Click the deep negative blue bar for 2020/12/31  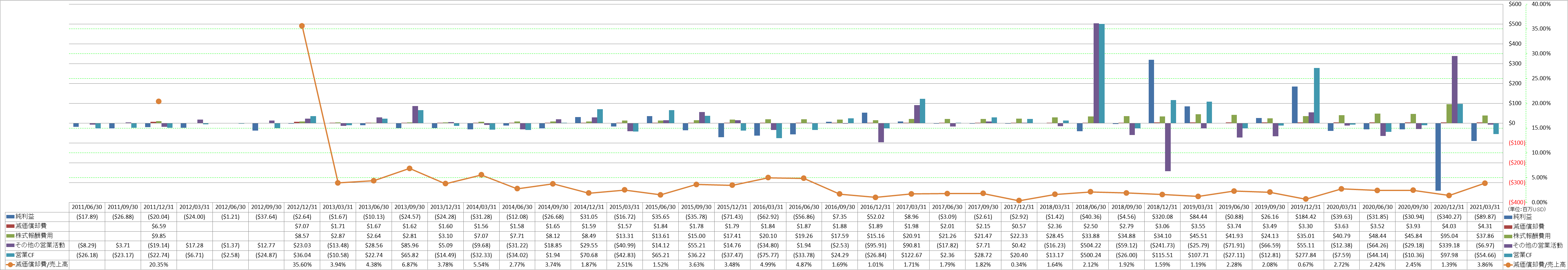click(x=1438, y=157)
